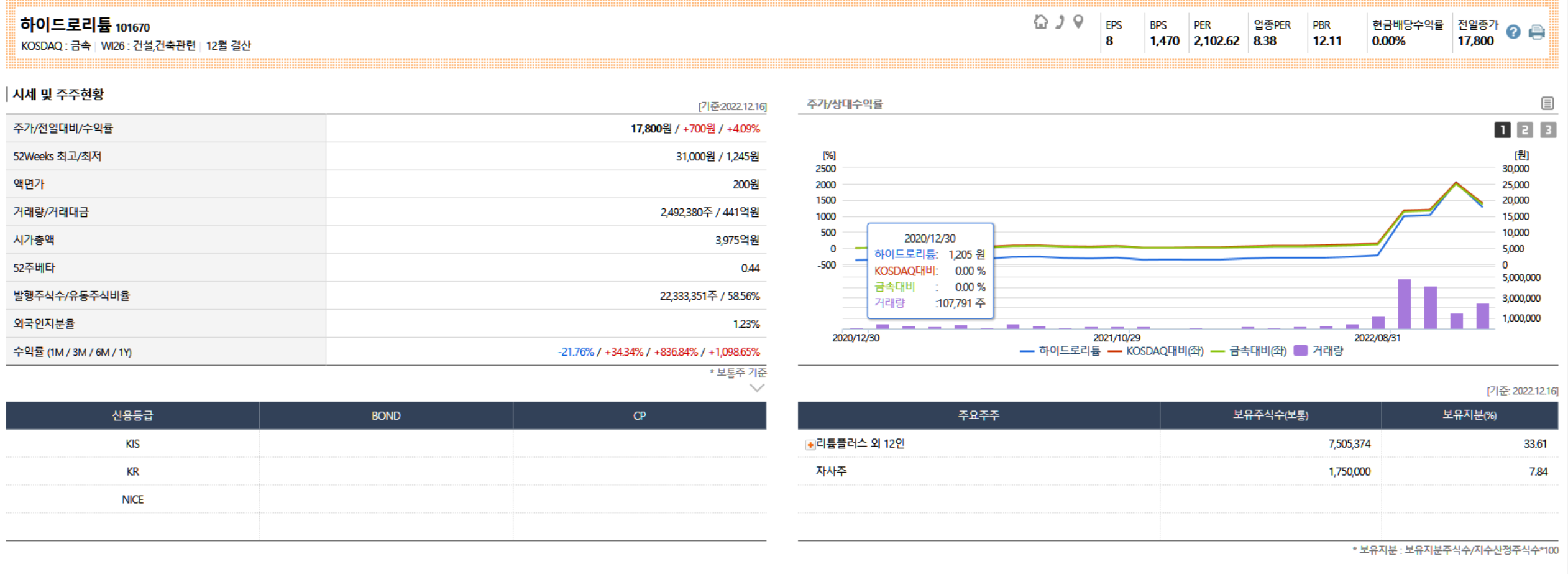Image resolution: width=1568 pixels, height=574 pixels.
Task: Click the 시세 및 주주현황 section heading
Action: [58, 95]
